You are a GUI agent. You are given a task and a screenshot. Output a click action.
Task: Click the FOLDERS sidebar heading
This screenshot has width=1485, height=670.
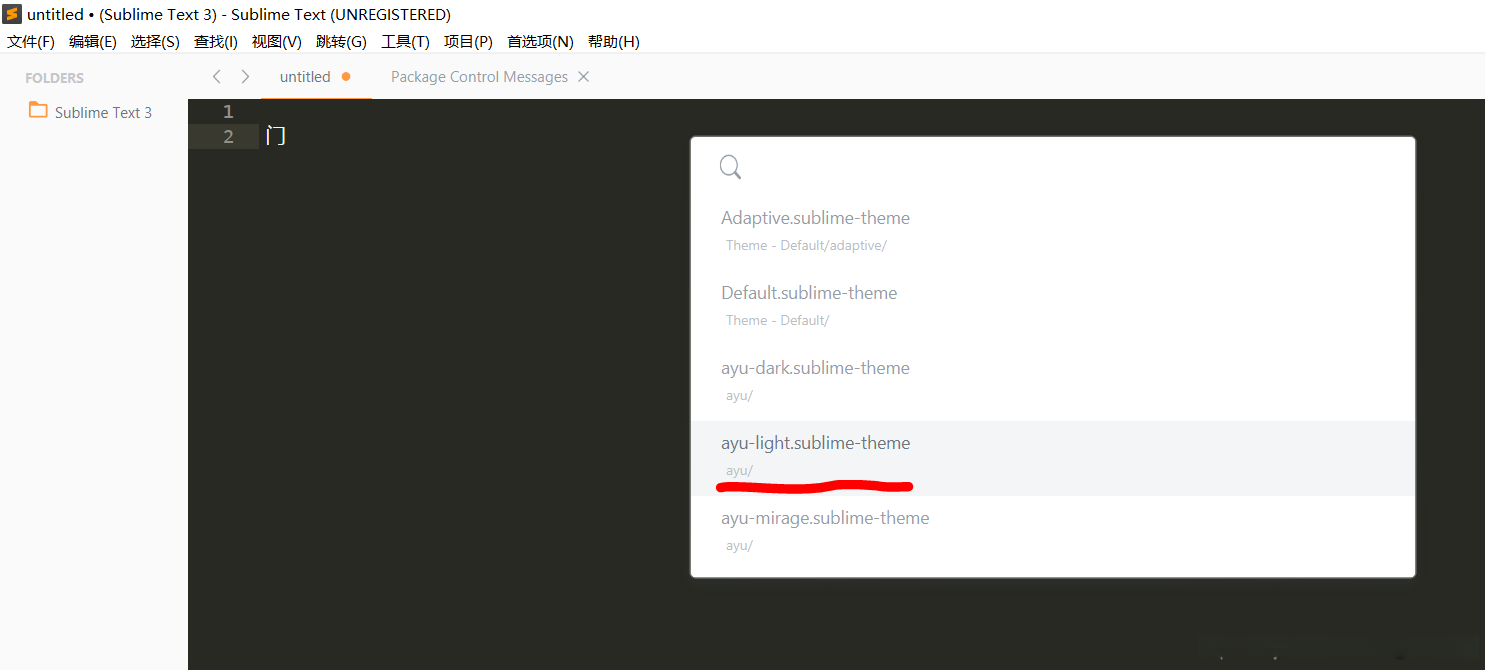54,78
